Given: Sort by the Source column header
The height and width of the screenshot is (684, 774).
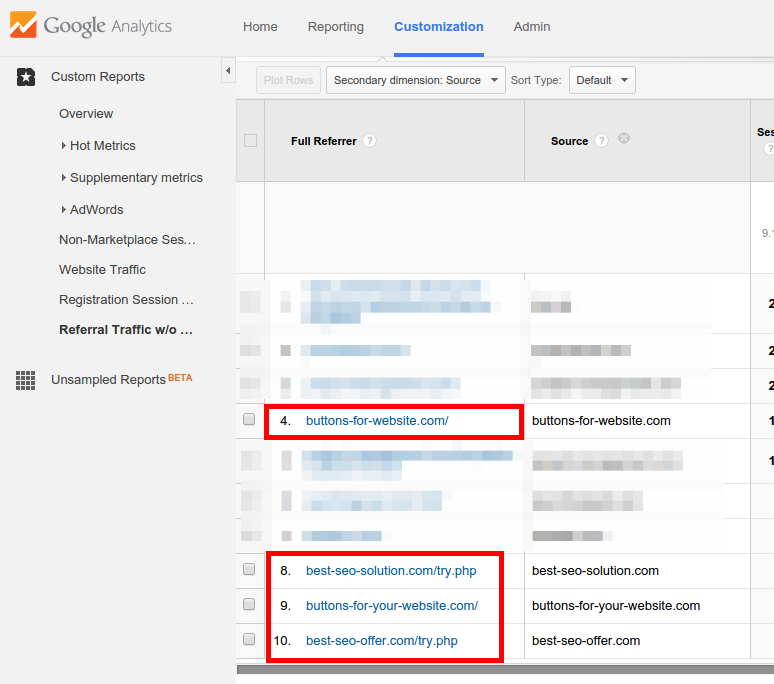Looking at the screenshot, I should pos(569,141).
